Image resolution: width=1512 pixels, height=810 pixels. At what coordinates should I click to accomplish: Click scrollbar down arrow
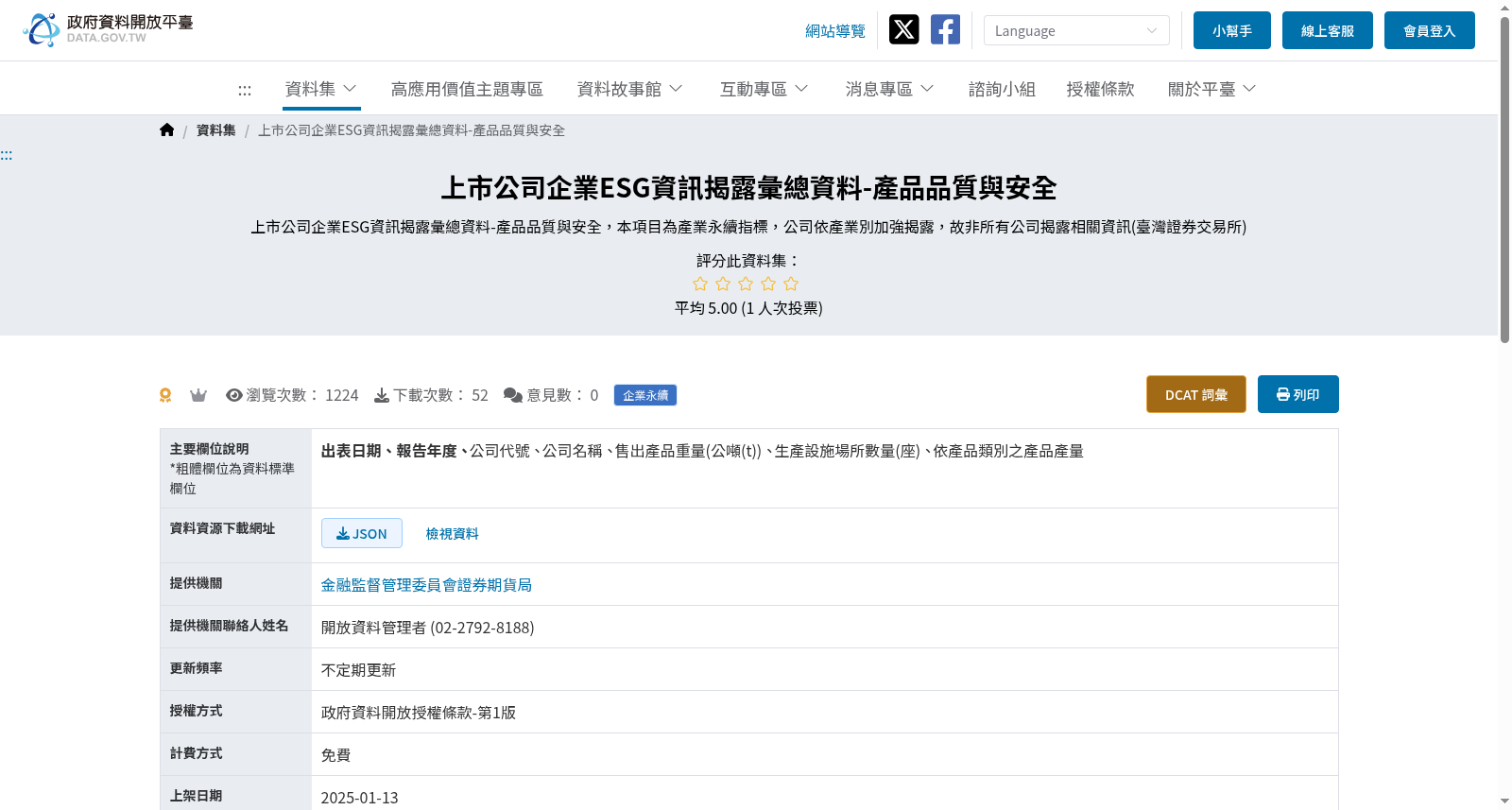(x=1504, y=801)
